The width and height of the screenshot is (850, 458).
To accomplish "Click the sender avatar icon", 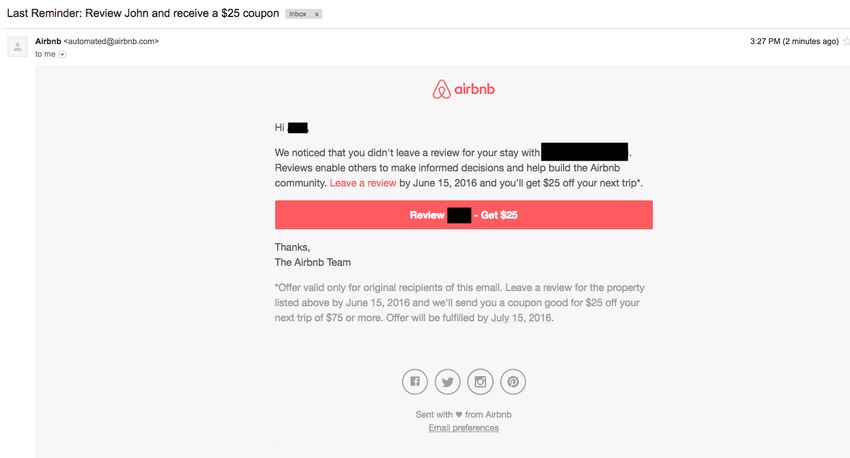I will point(17,47).
